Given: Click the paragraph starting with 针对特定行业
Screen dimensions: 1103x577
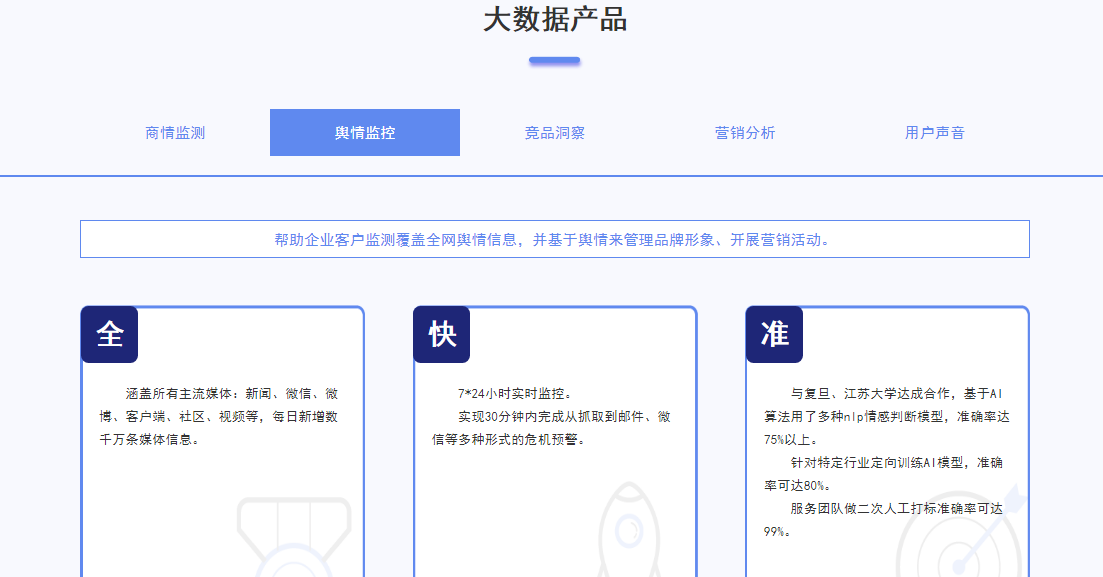Looking at the screenshot, I should [x=884, y=473].
